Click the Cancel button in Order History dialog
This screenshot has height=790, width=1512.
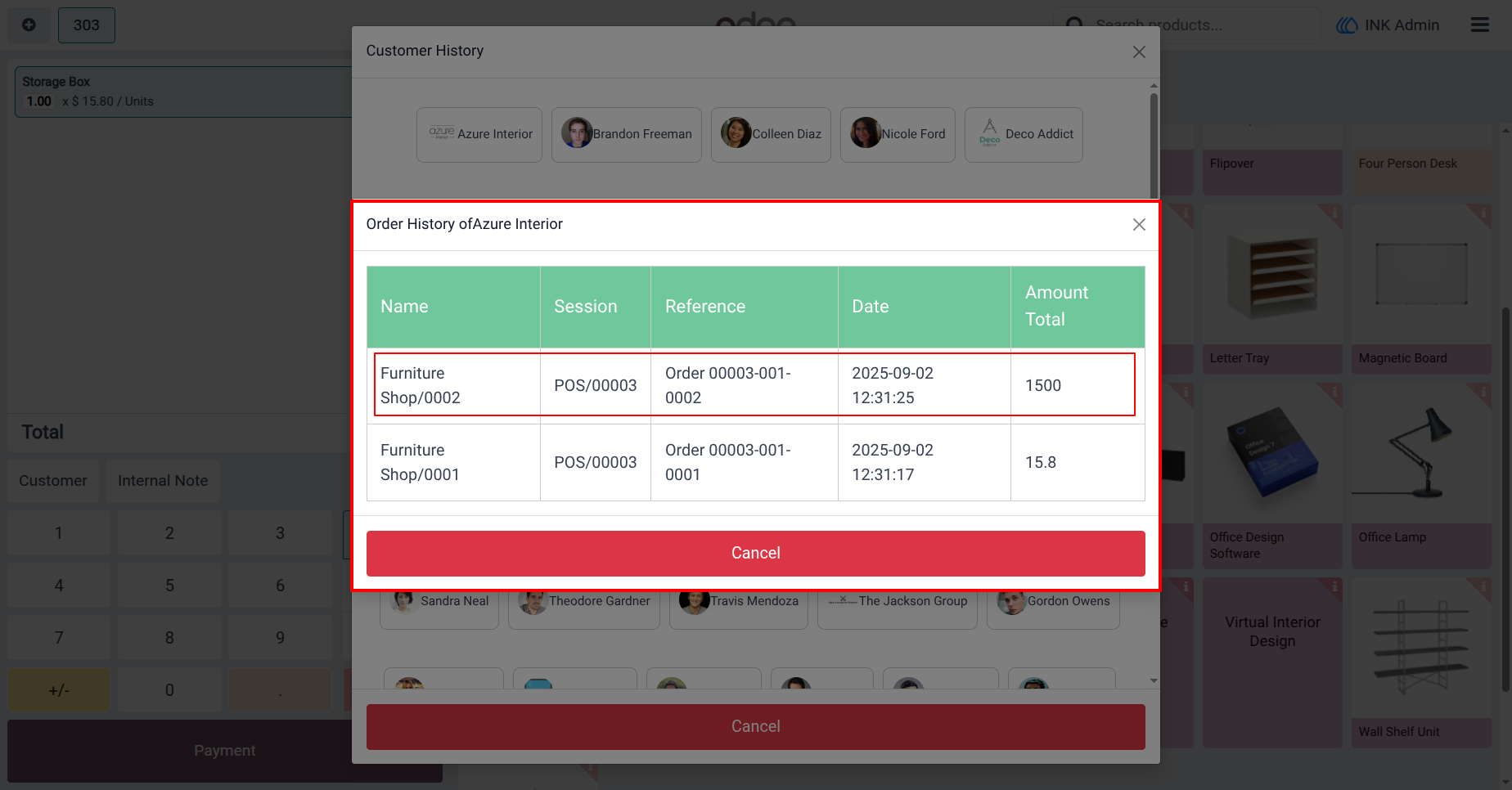click(x=755, y=554)
